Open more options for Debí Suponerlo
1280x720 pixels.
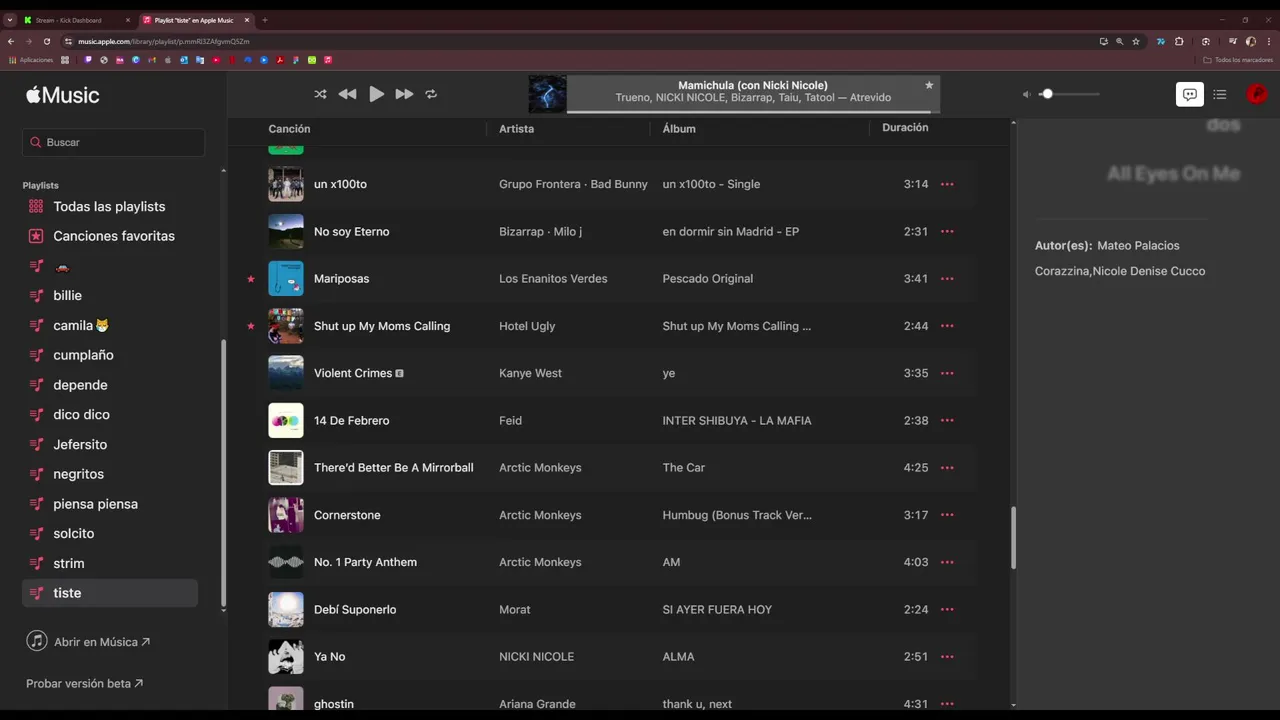click(x=947, y=610)
